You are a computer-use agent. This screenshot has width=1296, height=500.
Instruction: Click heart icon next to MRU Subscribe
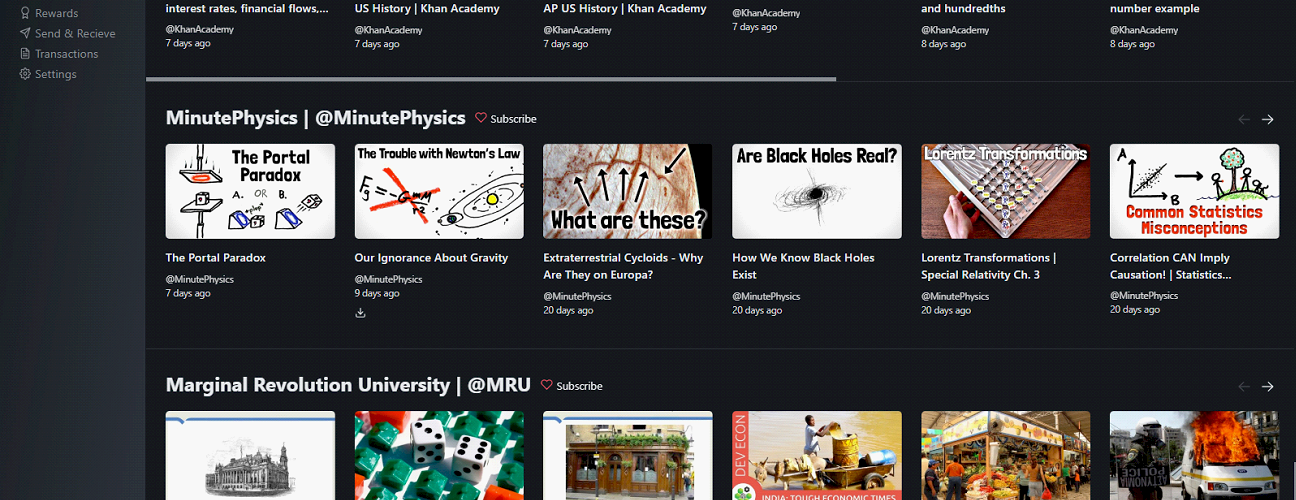547,385
